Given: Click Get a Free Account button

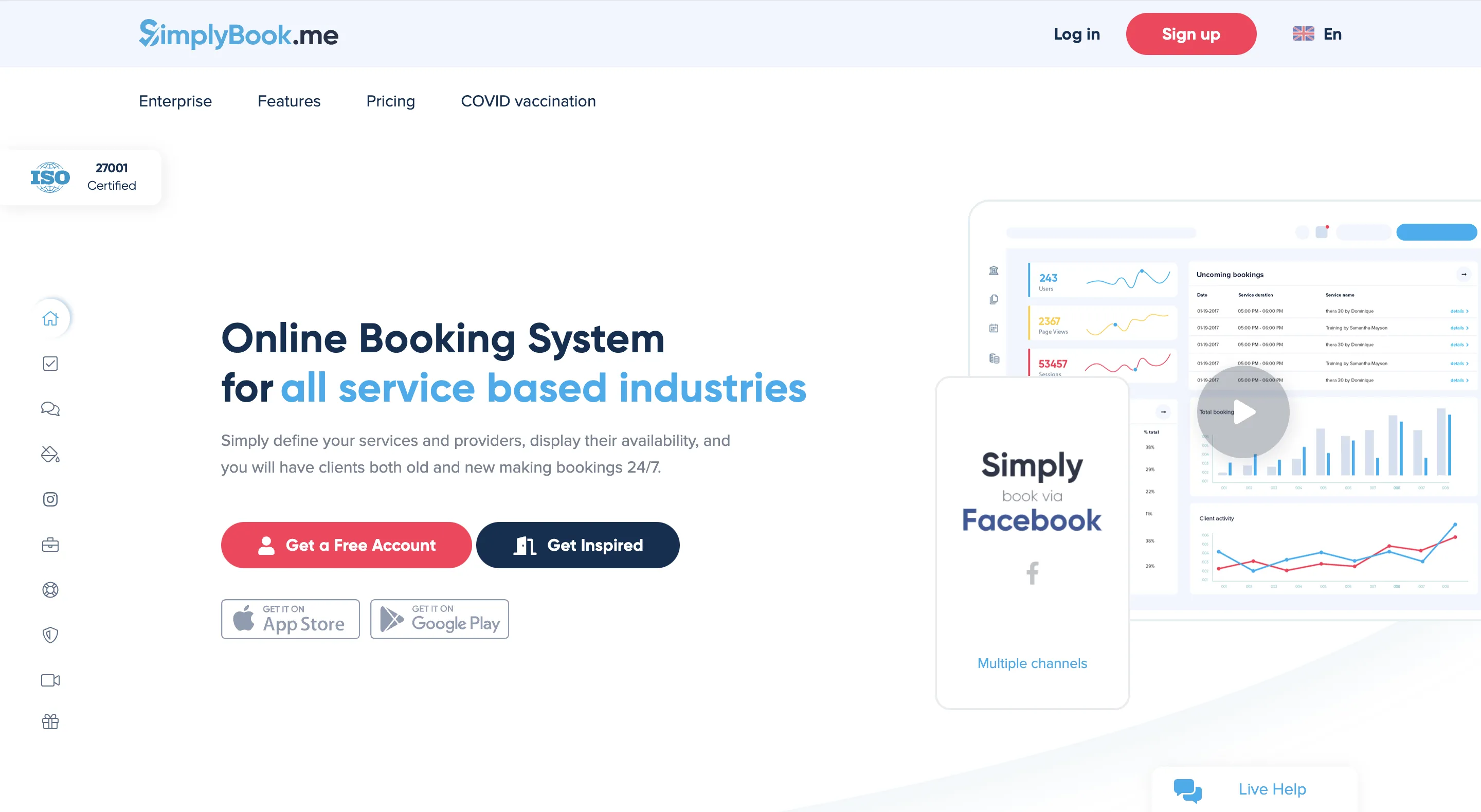Looking at the screenshot, I should click(x=346, y=545).
